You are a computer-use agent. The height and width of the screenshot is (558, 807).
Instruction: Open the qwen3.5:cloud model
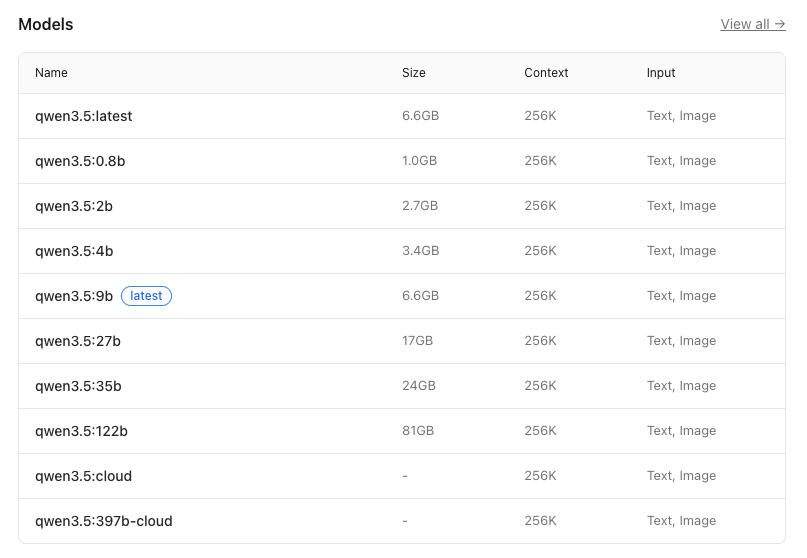(x=83, y=476)
